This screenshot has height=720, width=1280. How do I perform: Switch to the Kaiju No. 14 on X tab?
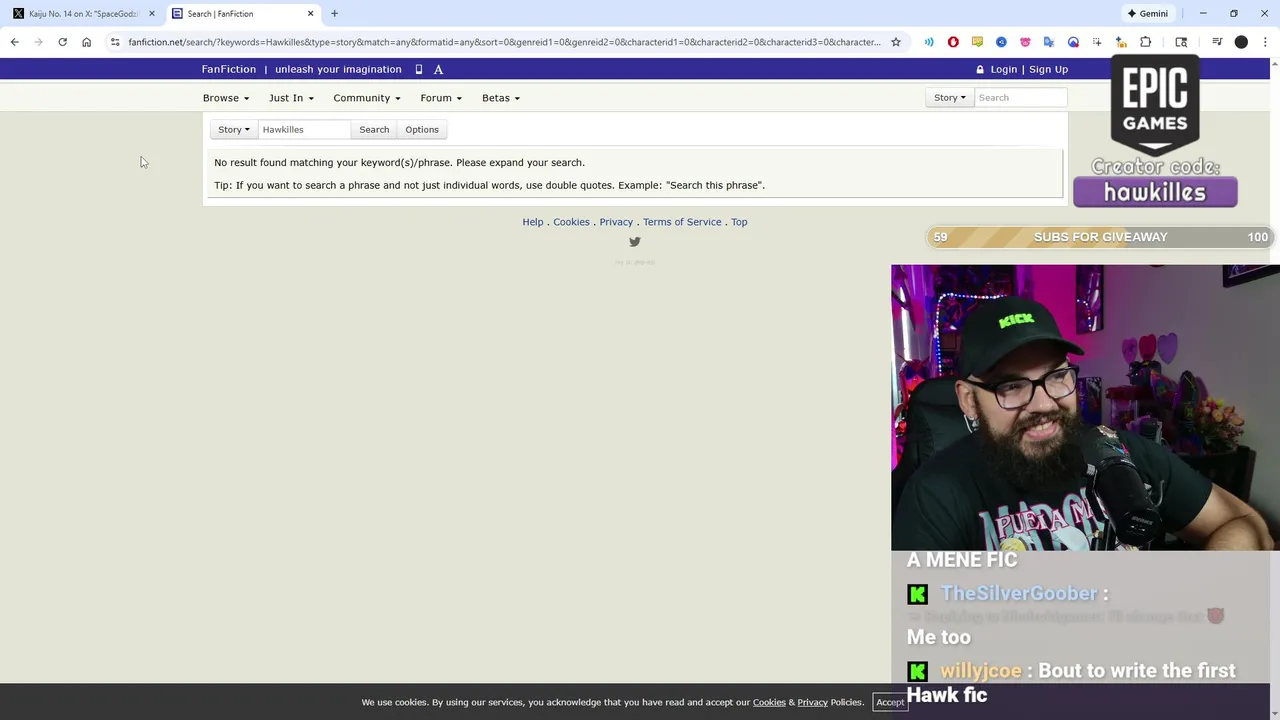click(x=84, y=13)
